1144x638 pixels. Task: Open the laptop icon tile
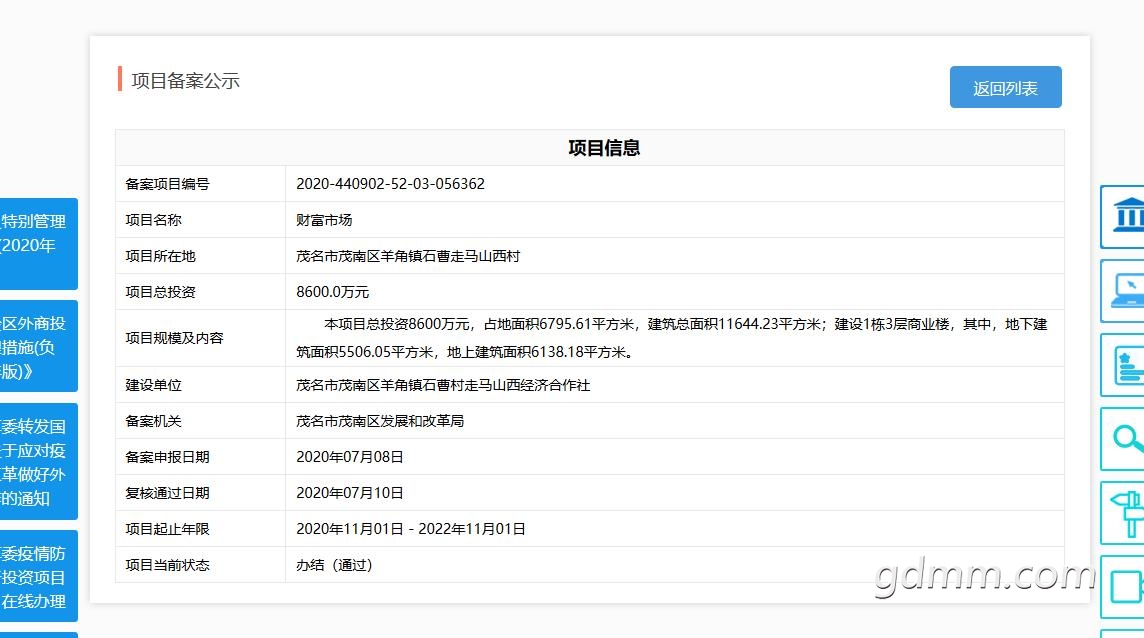1122,291
